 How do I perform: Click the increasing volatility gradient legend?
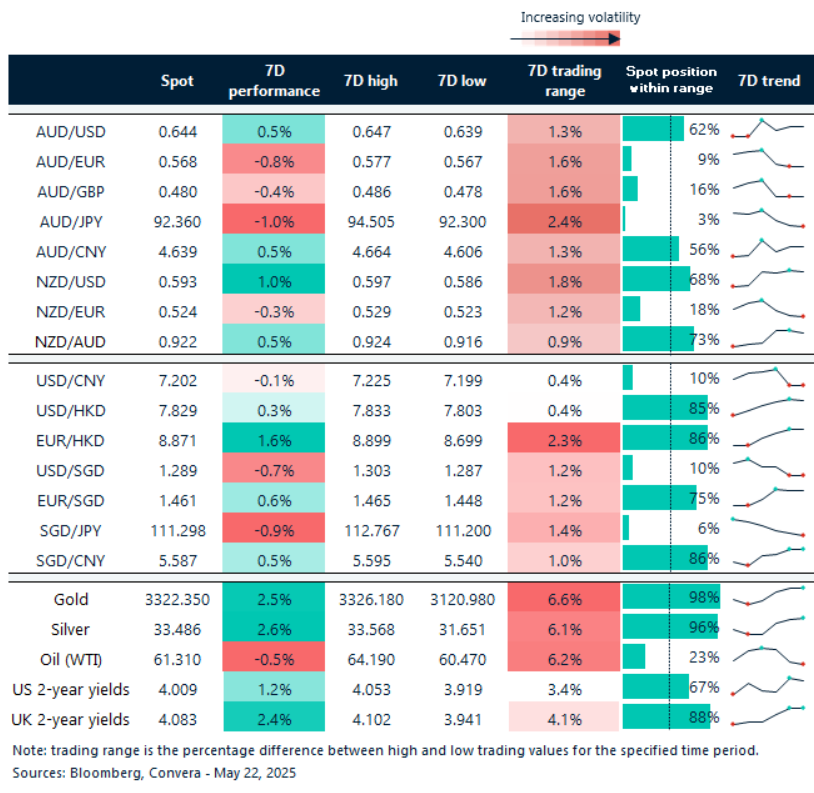(580, 38)
